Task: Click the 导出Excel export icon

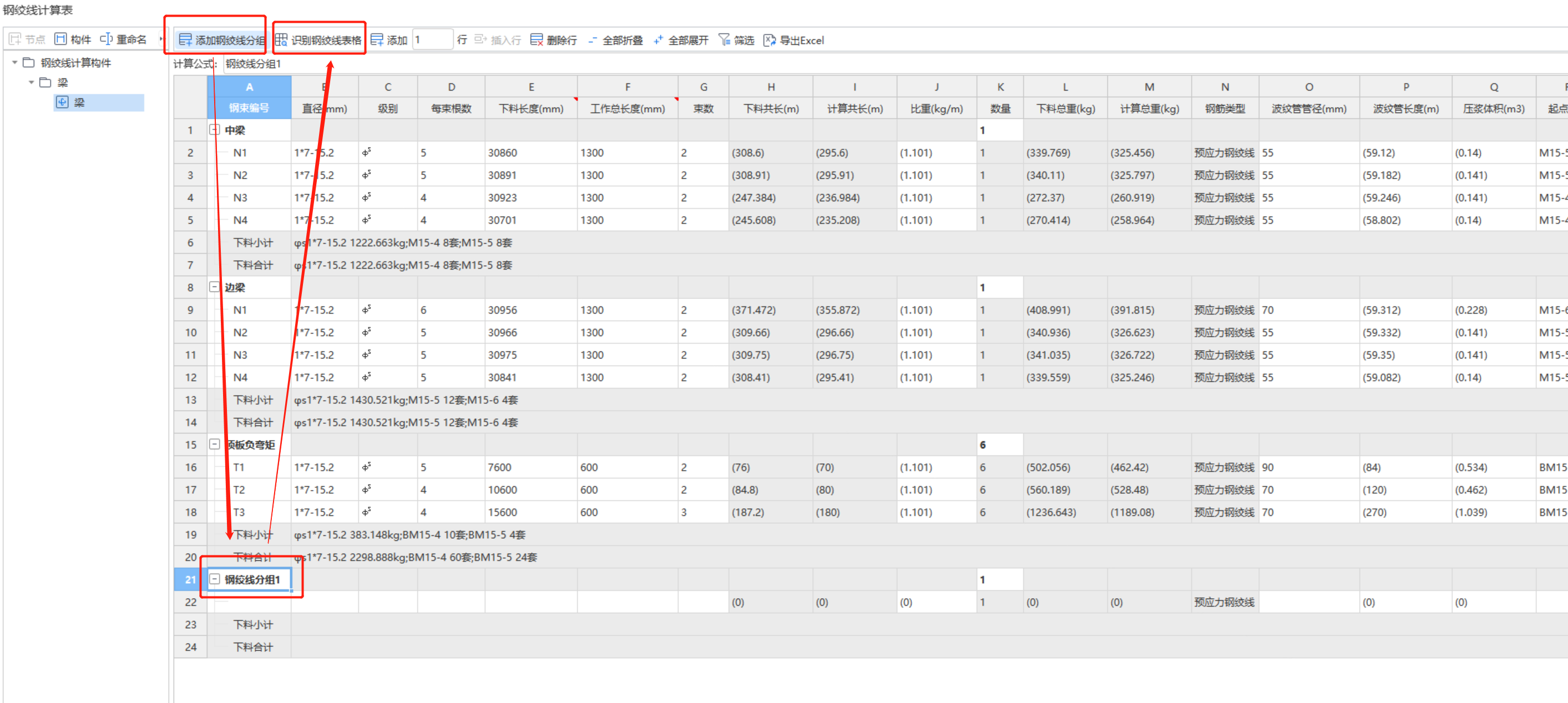Action: pos(770,40)
